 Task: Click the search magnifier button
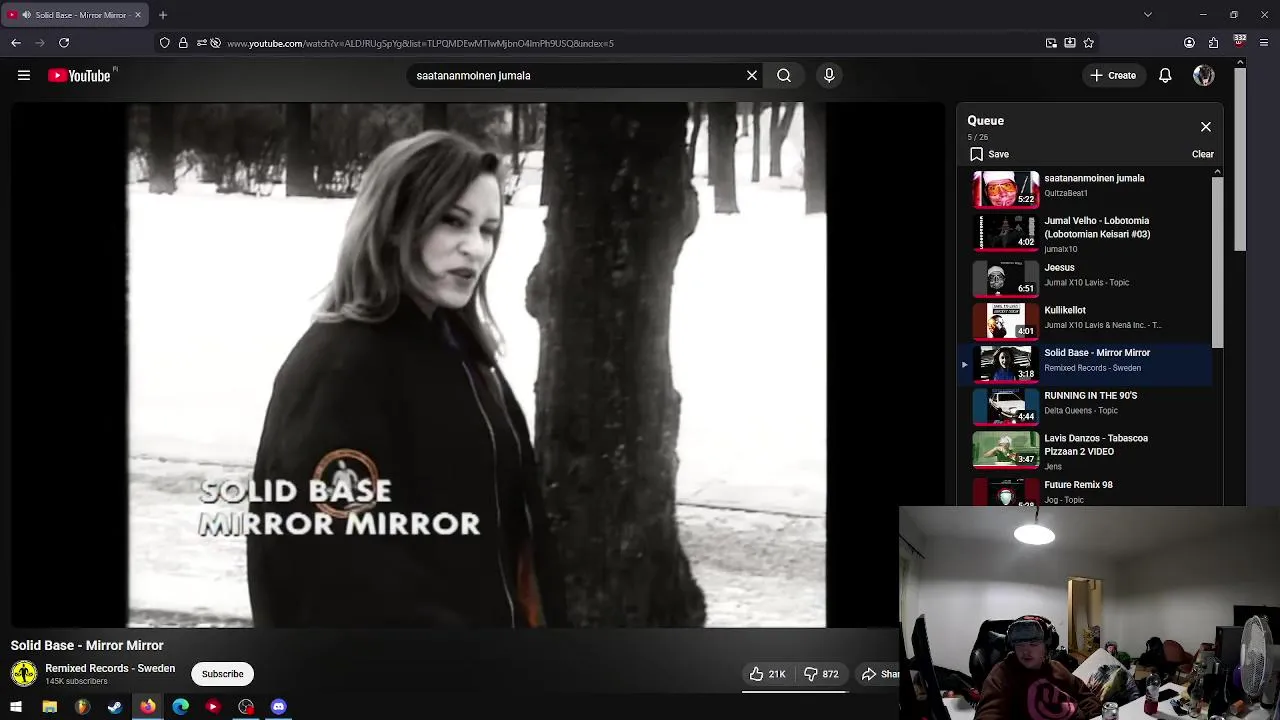click(x=784, y=75)
